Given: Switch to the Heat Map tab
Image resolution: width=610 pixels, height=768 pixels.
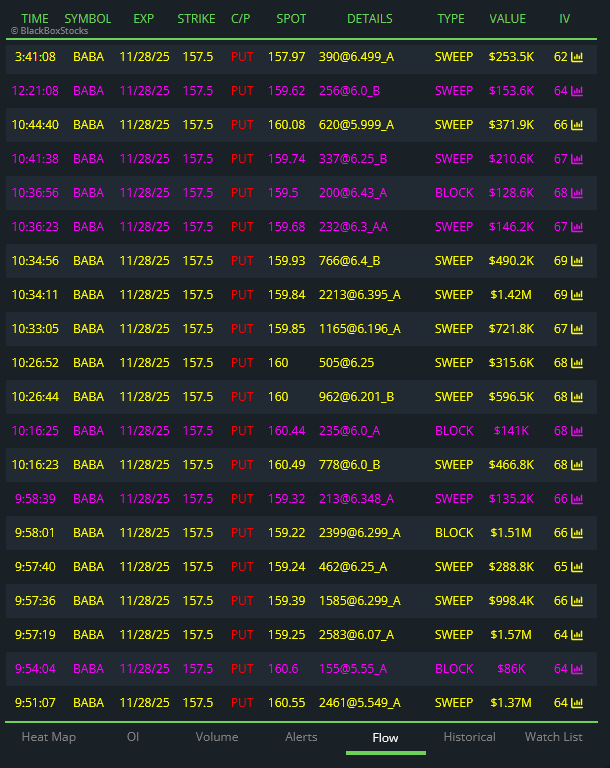Looking at the screenshot, I should pos(49,737).
